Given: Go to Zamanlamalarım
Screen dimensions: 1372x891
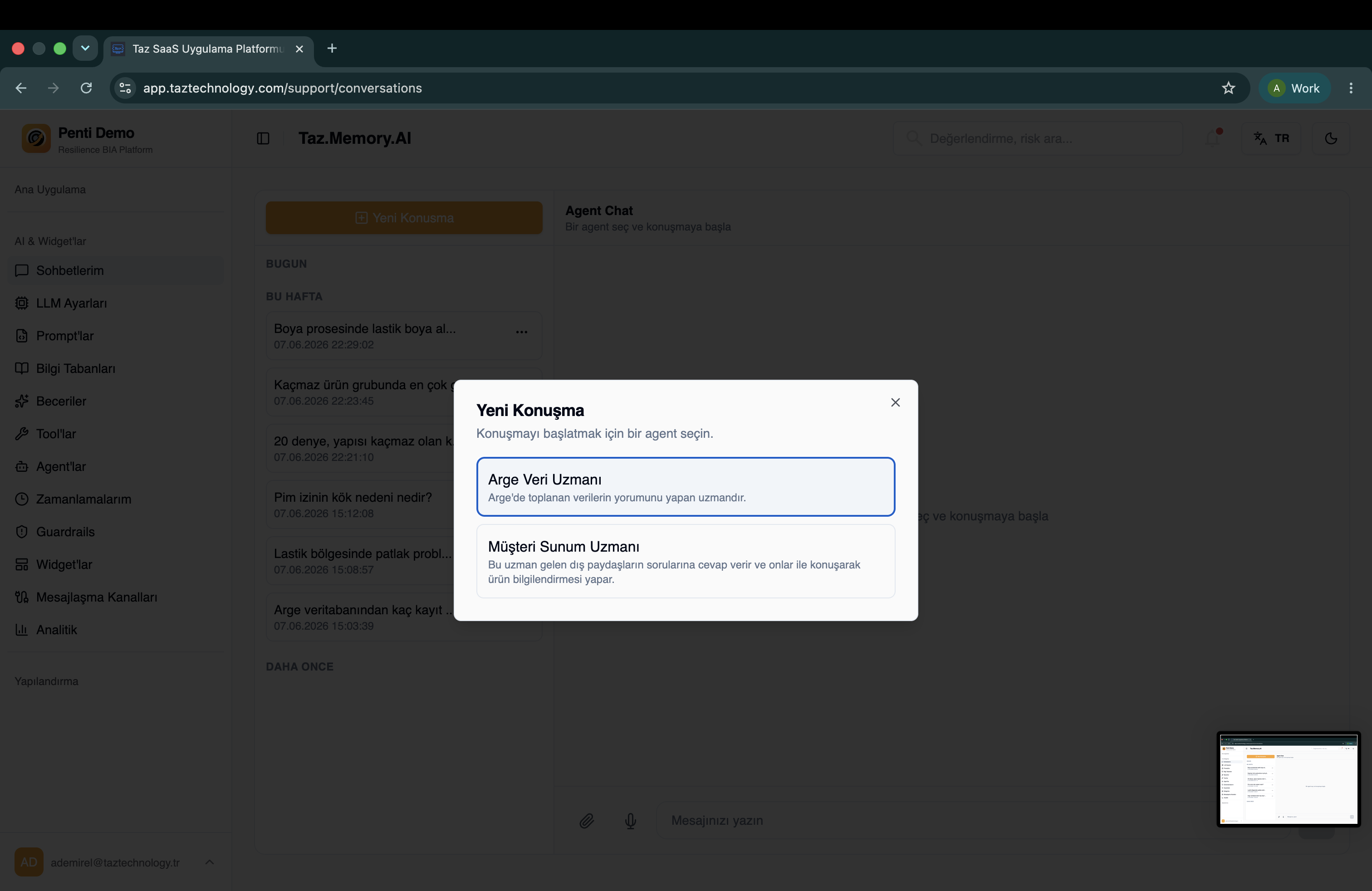Looking at the screenshot, I should pyautogui.click(x=115, y=499).
